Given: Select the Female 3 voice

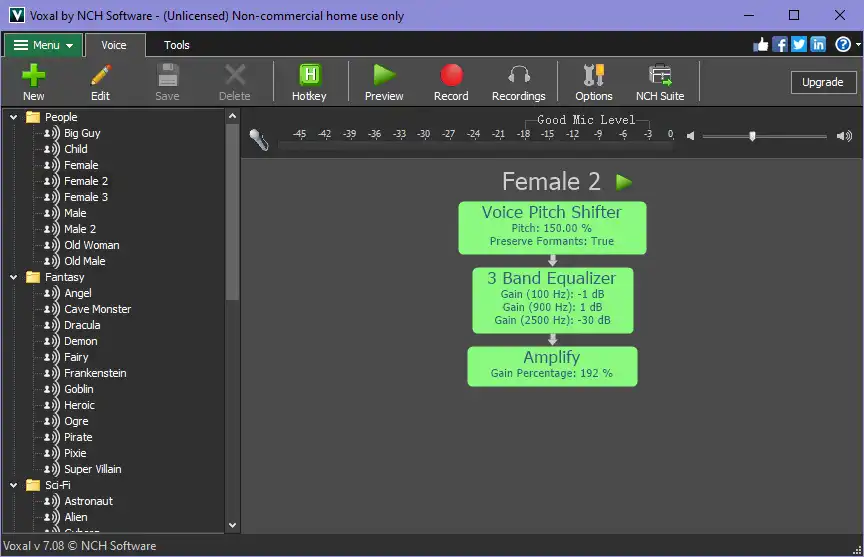Looking at the screenshot, I should 86,197.
